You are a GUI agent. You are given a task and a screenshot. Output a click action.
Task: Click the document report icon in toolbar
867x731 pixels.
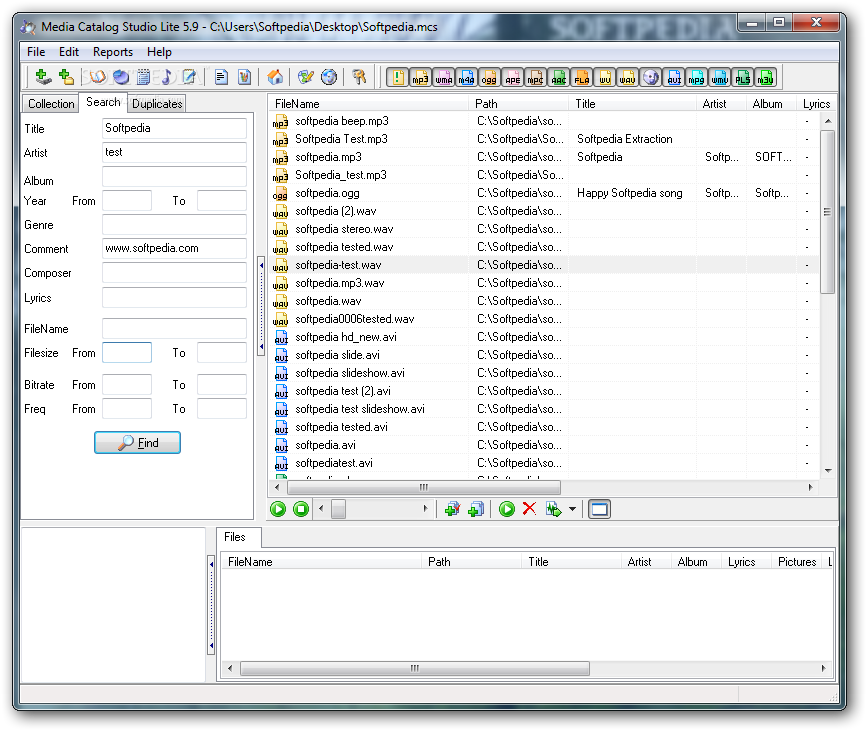(221, 77)
